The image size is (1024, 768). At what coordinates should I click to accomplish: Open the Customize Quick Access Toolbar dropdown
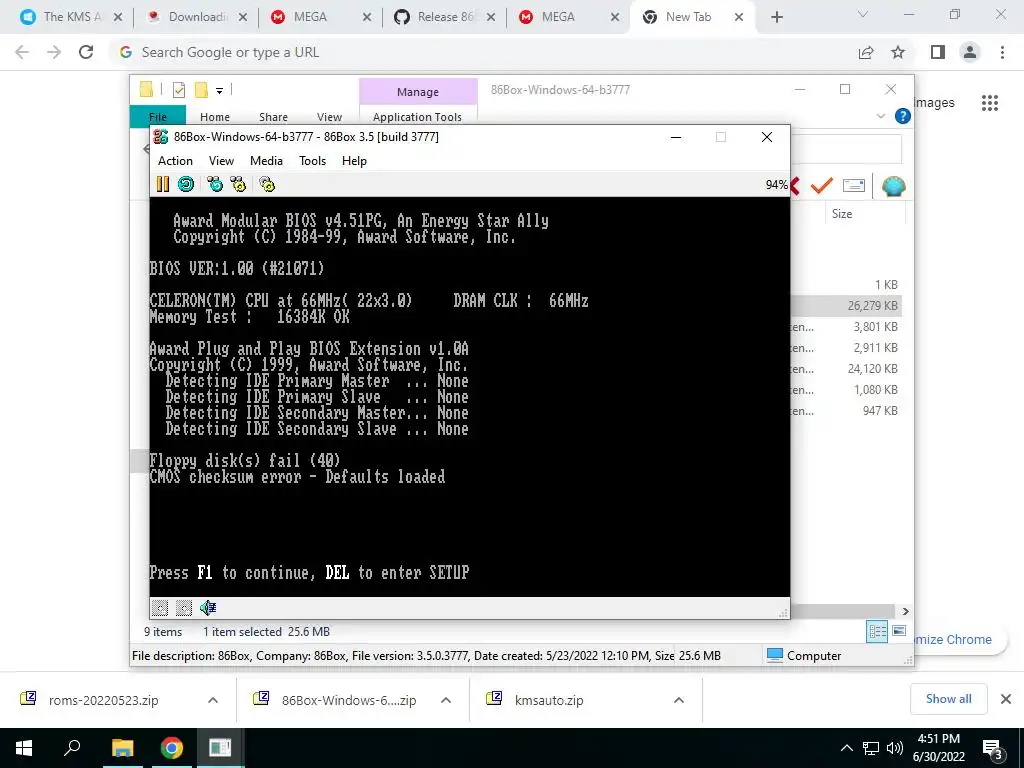pyautogui.click(x=219, y=91)
